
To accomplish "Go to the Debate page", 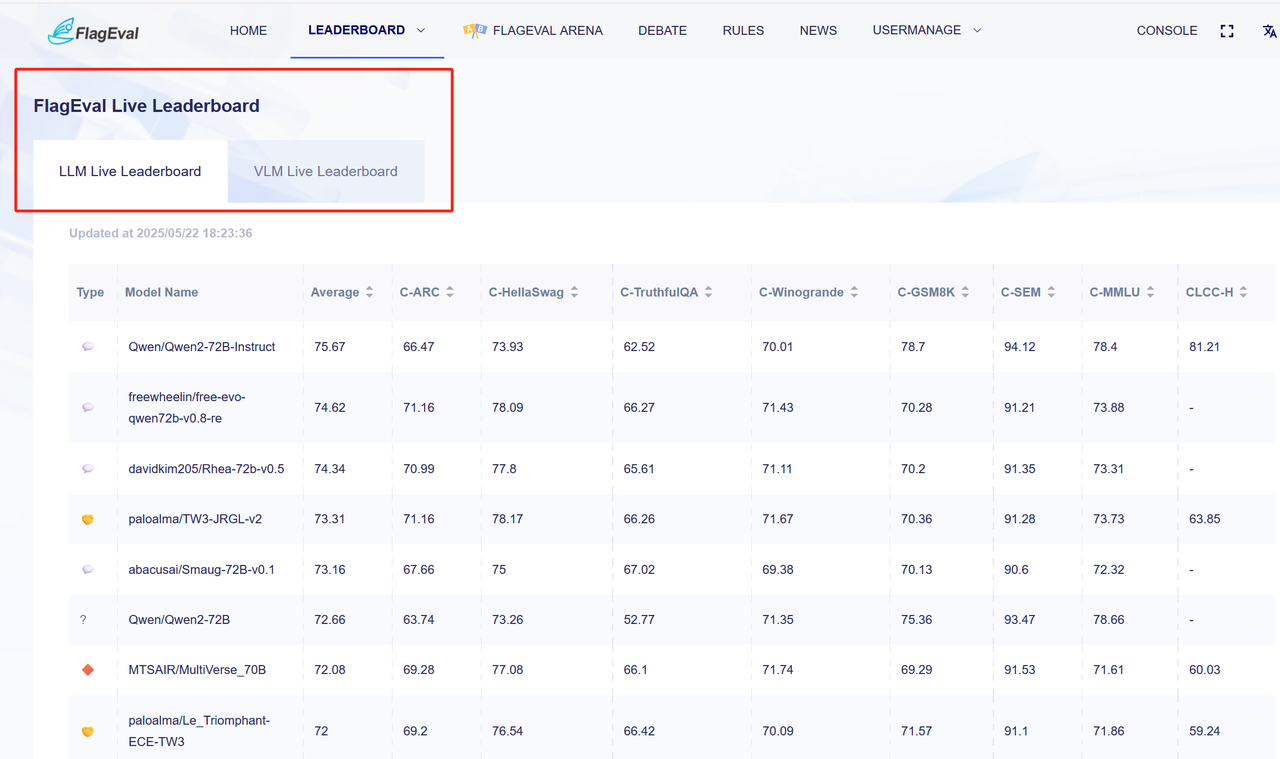I will [x=662, y=31].
